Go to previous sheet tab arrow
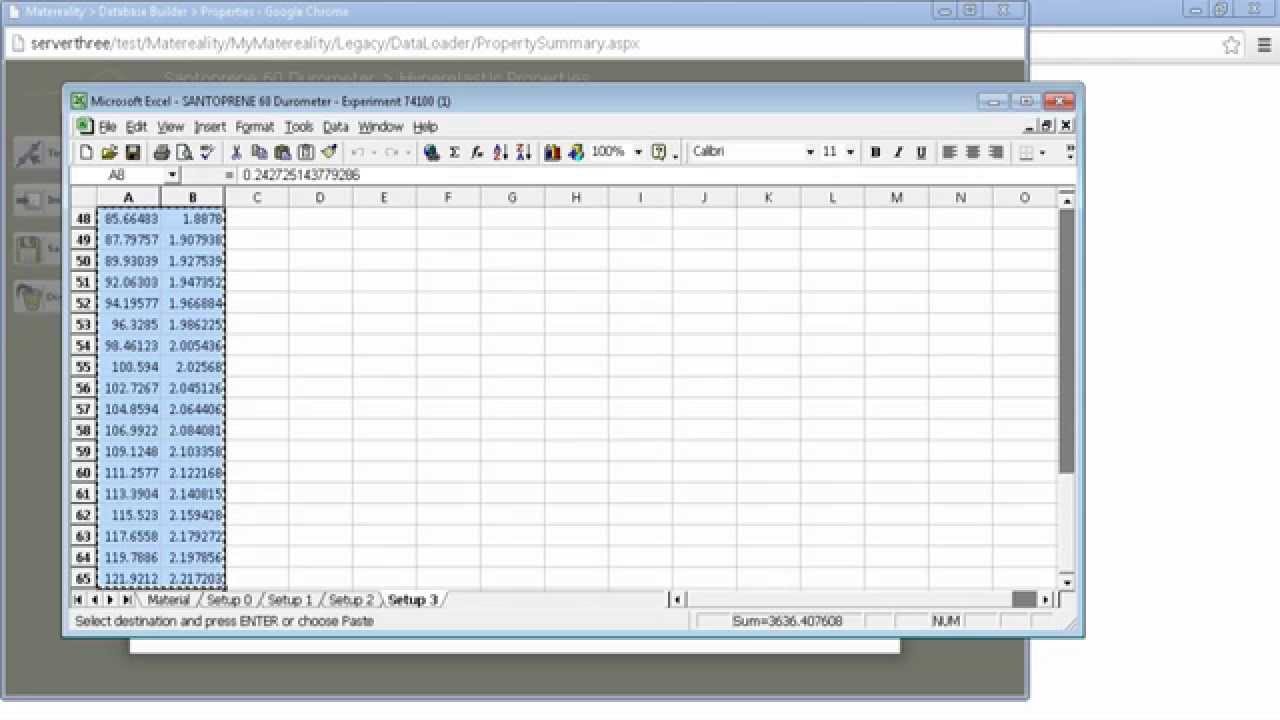Image resolution: width=1280 pixels, height=720 pixels. tap(95, 600)
